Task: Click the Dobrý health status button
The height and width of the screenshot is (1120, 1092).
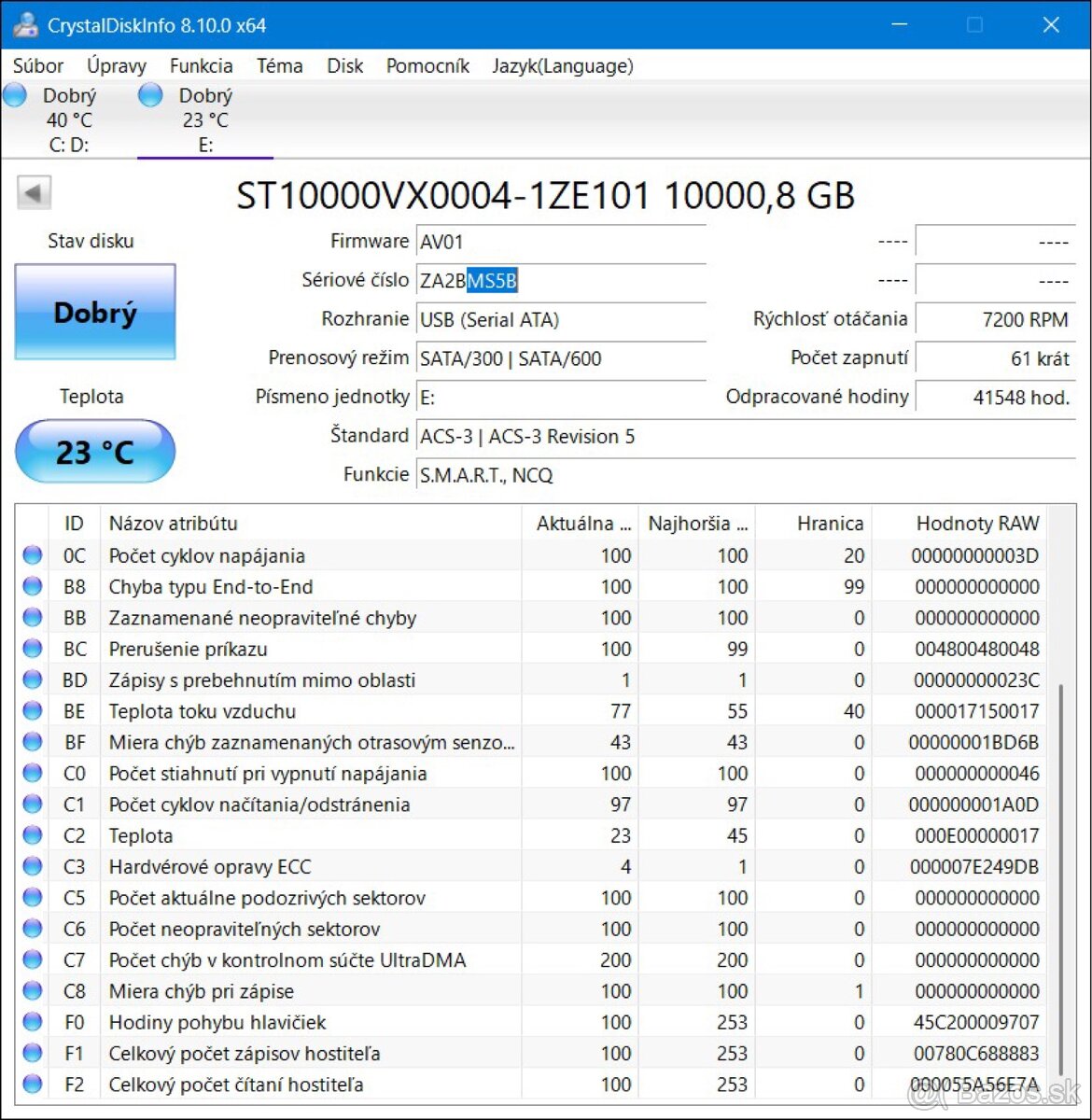Action: pos(94,312)
